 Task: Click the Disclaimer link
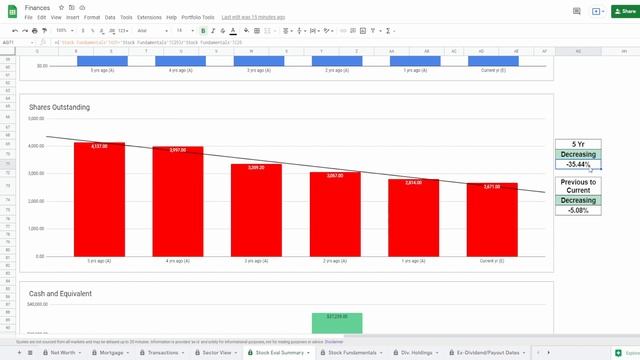click(334, 342)
